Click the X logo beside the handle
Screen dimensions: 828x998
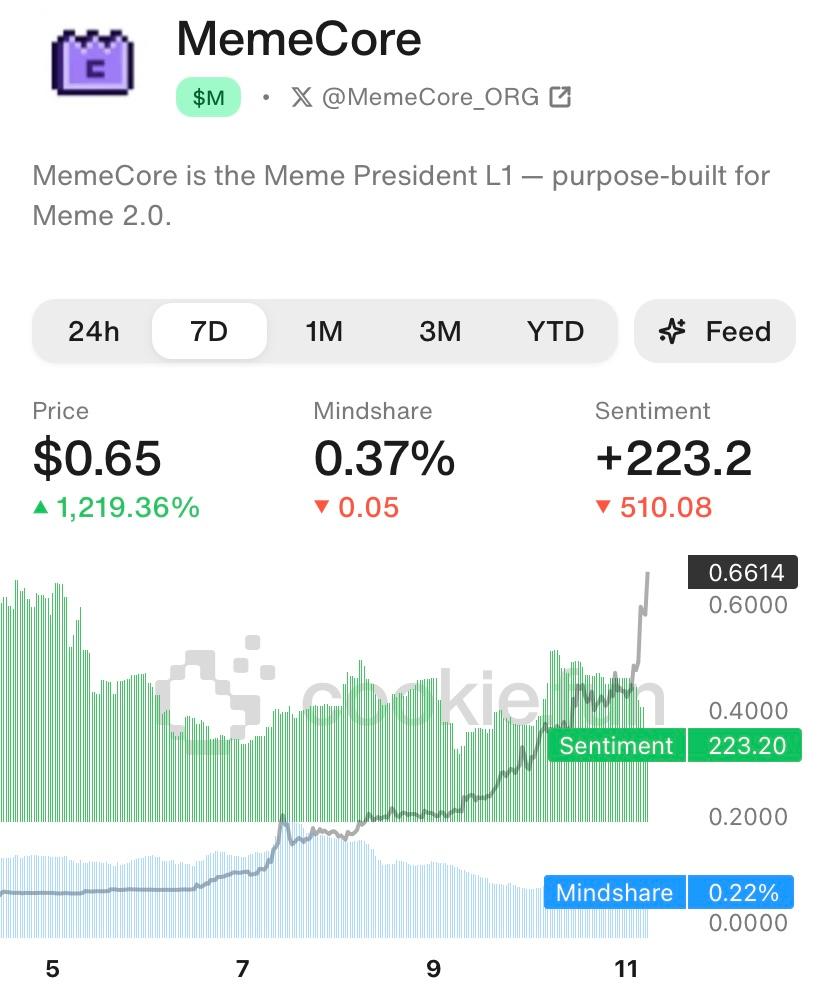(x=302, y=97)
